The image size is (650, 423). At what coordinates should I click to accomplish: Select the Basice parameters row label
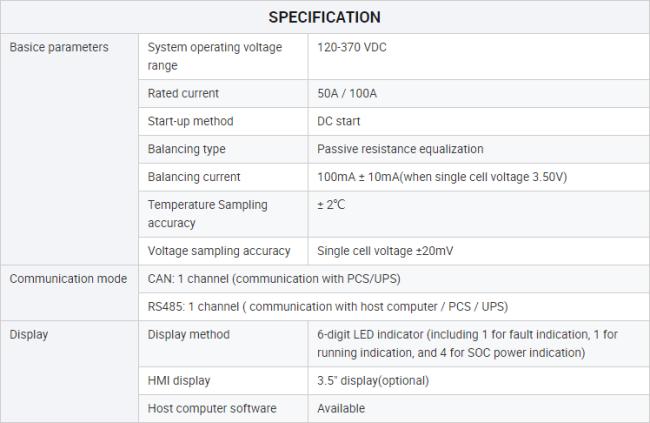[59, 47]
